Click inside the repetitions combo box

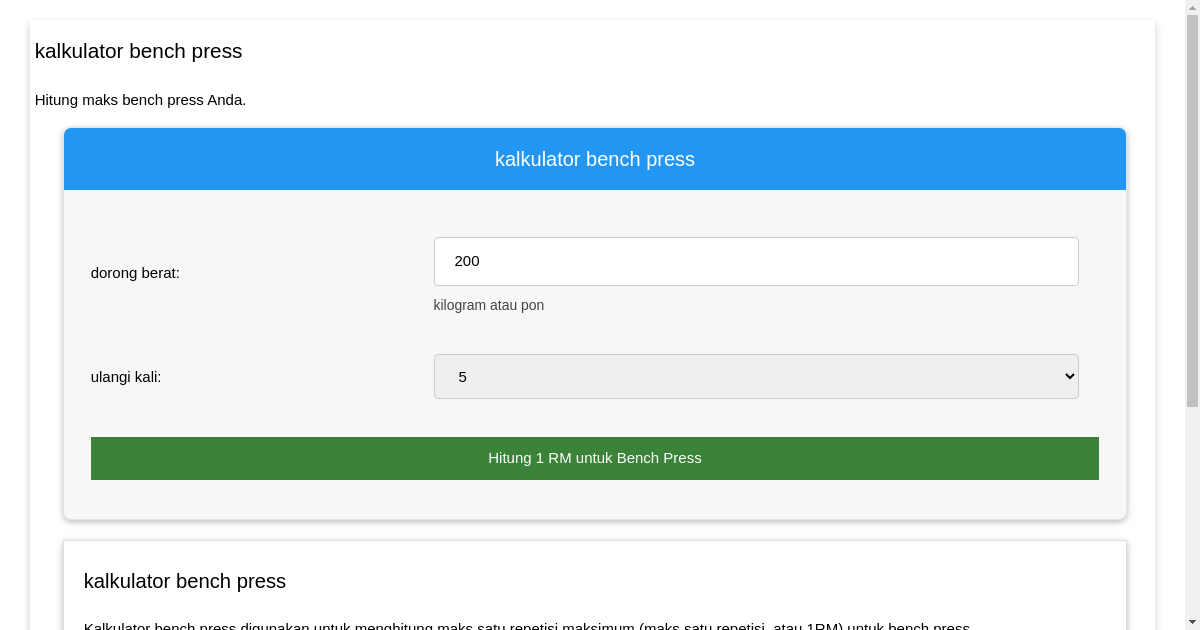click(700, 376)
